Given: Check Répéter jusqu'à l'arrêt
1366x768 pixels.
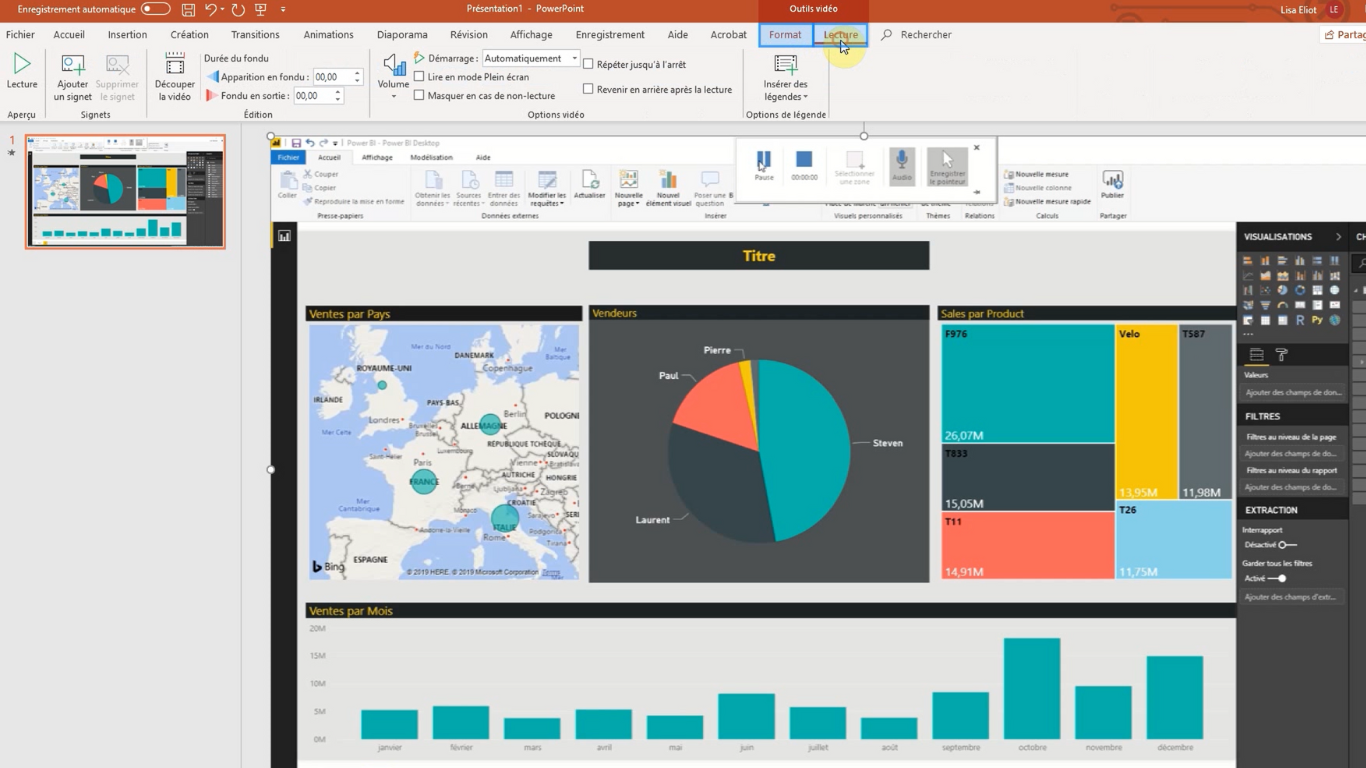Looking at the screenshot, I should 588,64.
